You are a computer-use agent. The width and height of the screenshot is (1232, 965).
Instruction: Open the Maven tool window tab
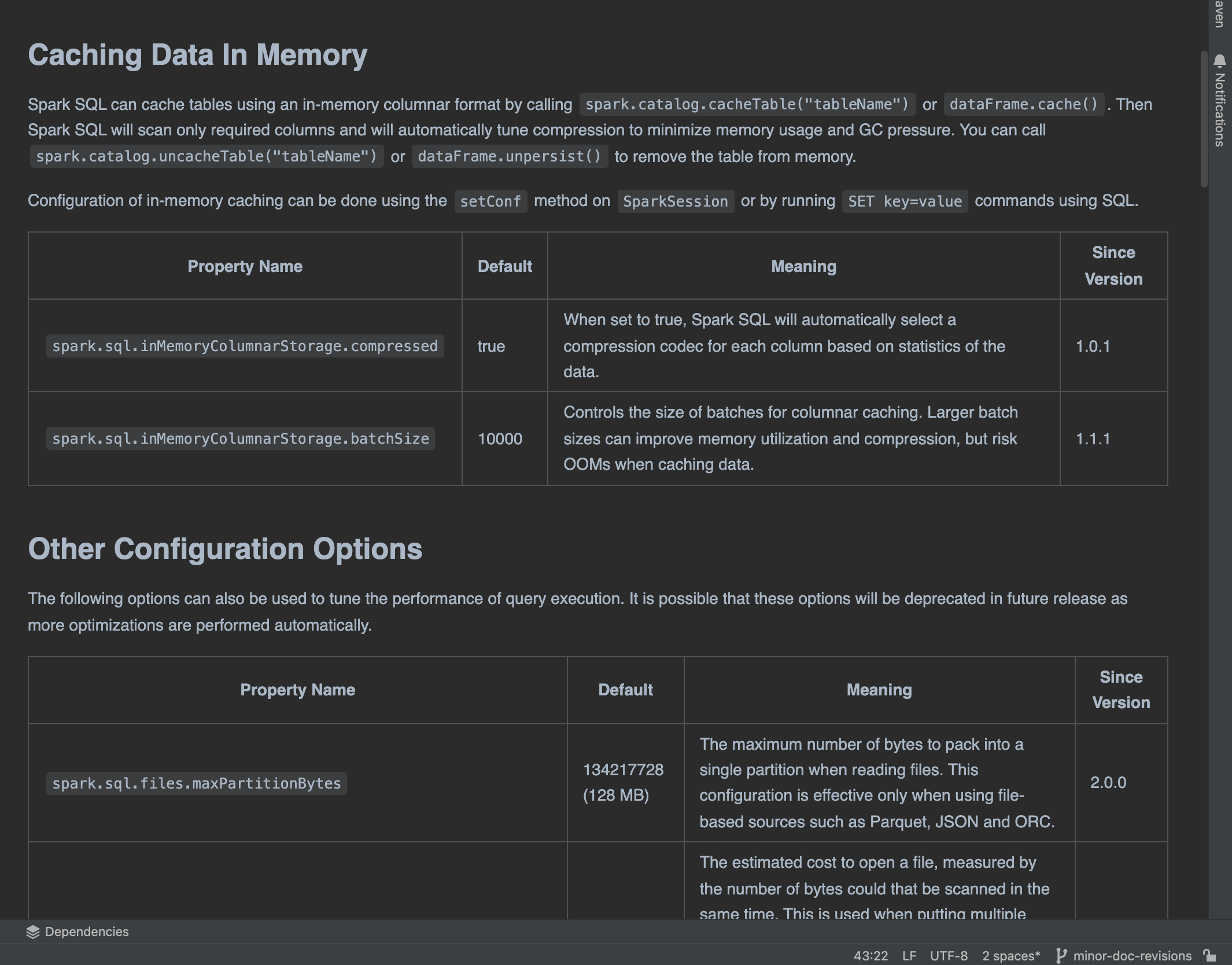1219,13
